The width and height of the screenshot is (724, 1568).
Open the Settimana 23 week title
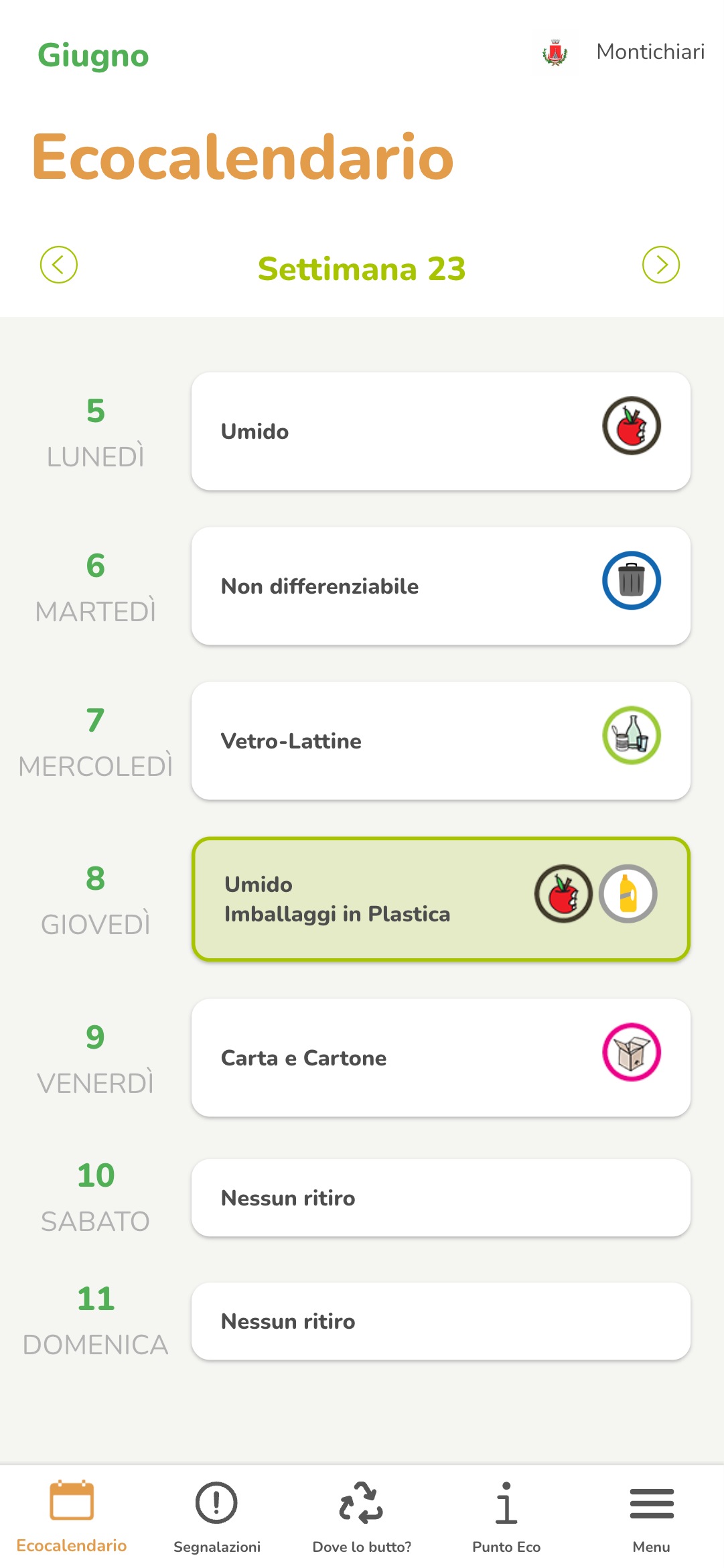(362, 269)
